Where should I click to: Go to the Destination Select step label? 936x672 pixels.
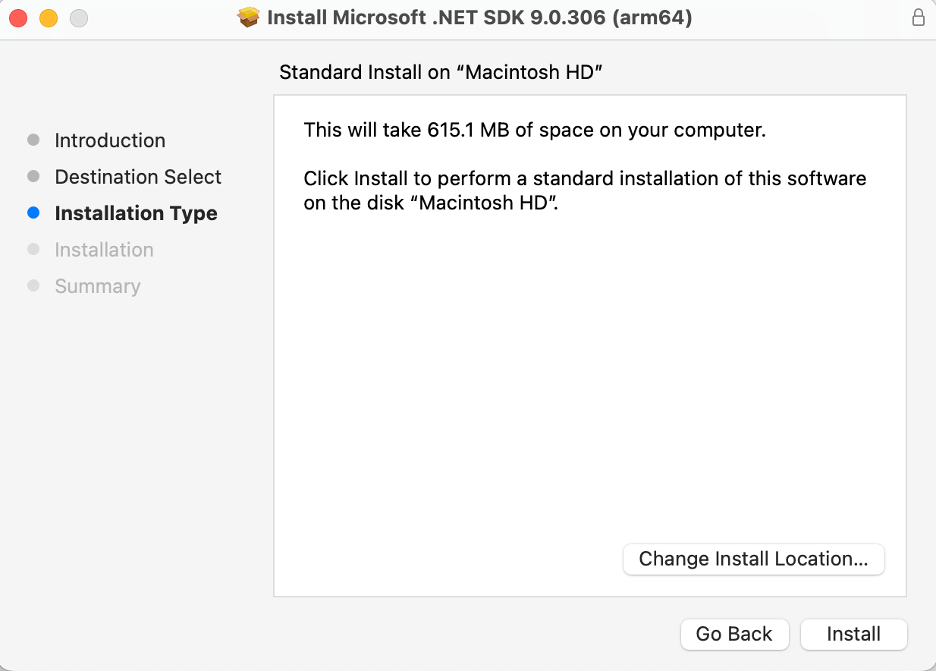(x=138, y=177)
